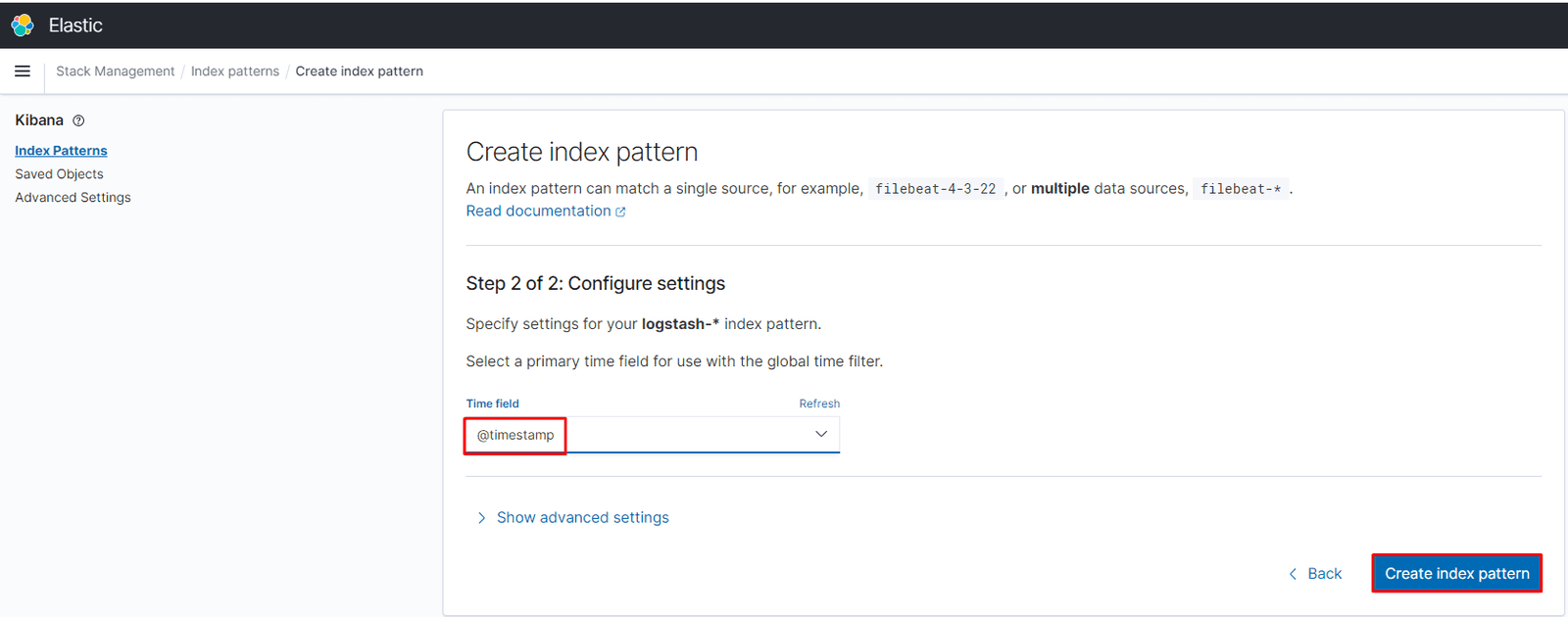Click Step 2 of 2 heading
Viewport: 1568px width, 617px height.
coord(596,284)
